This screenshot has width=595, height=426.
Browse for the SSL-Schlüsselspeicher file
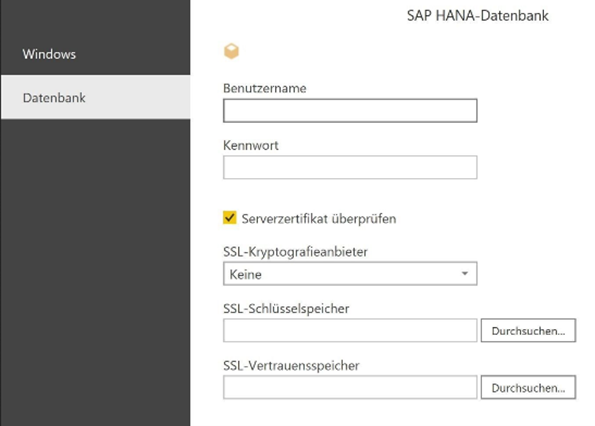tap(528, 330)
